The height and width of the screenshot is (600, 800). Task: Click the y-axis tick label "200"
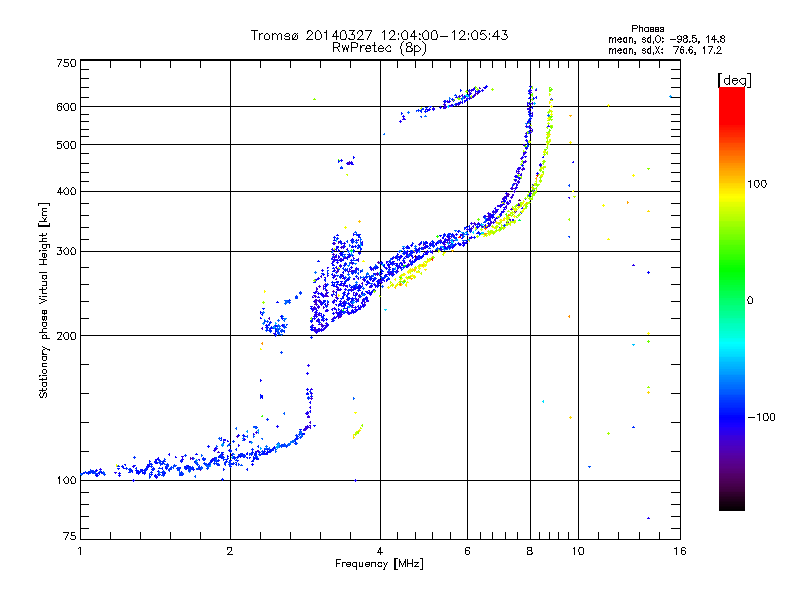coord(66,336)
